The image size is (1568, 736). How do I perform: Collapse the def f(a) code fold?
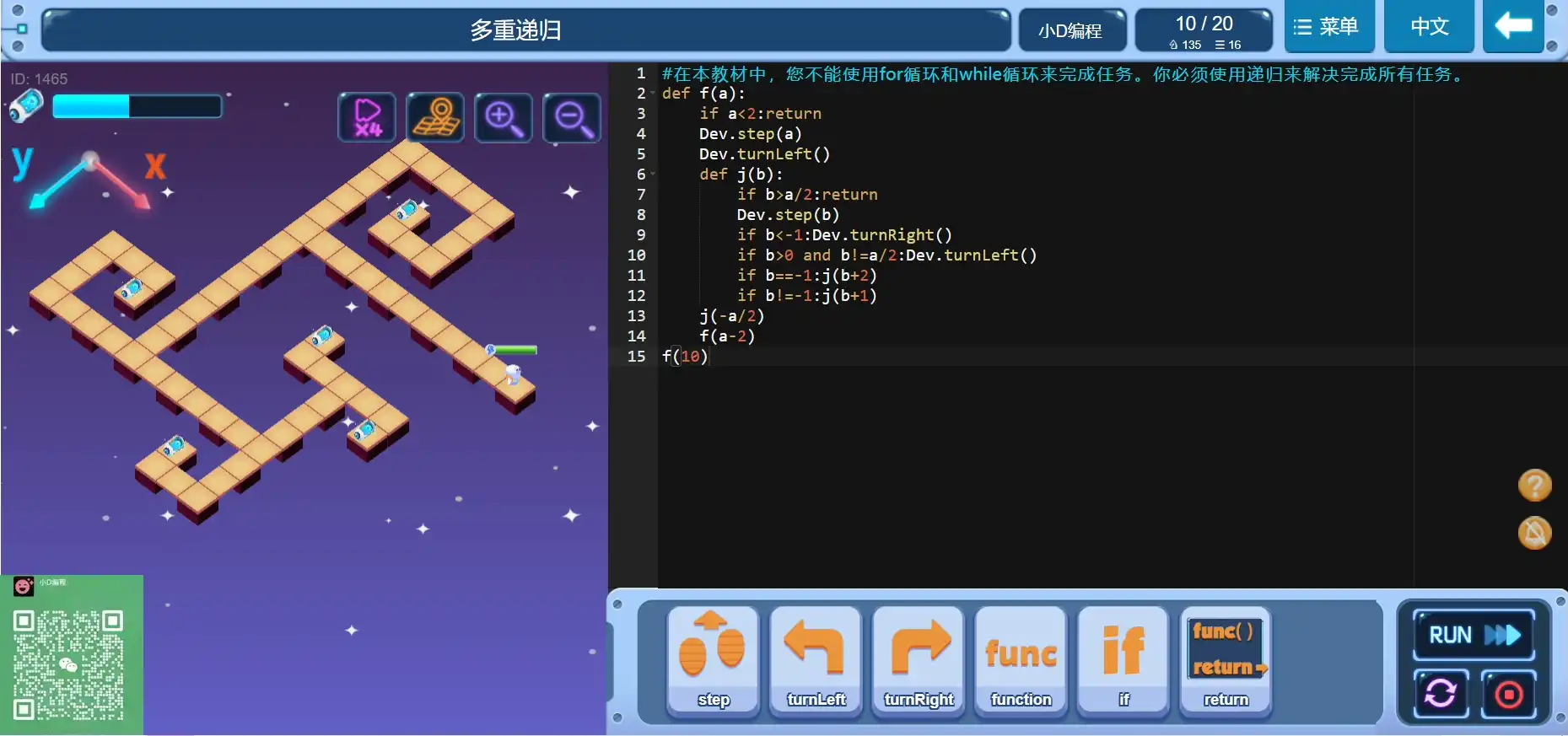click(653, 94)
